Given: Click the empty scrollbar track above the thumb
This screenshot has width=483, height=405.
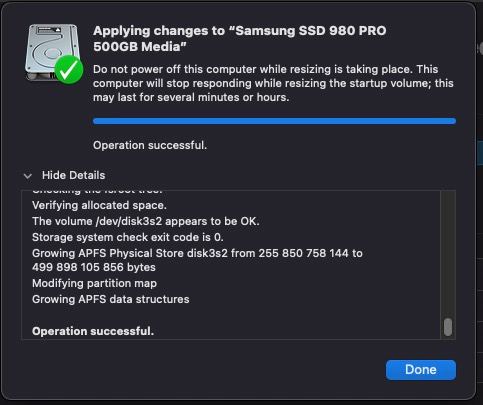Looking at the screenshot, I should (448, 254).
